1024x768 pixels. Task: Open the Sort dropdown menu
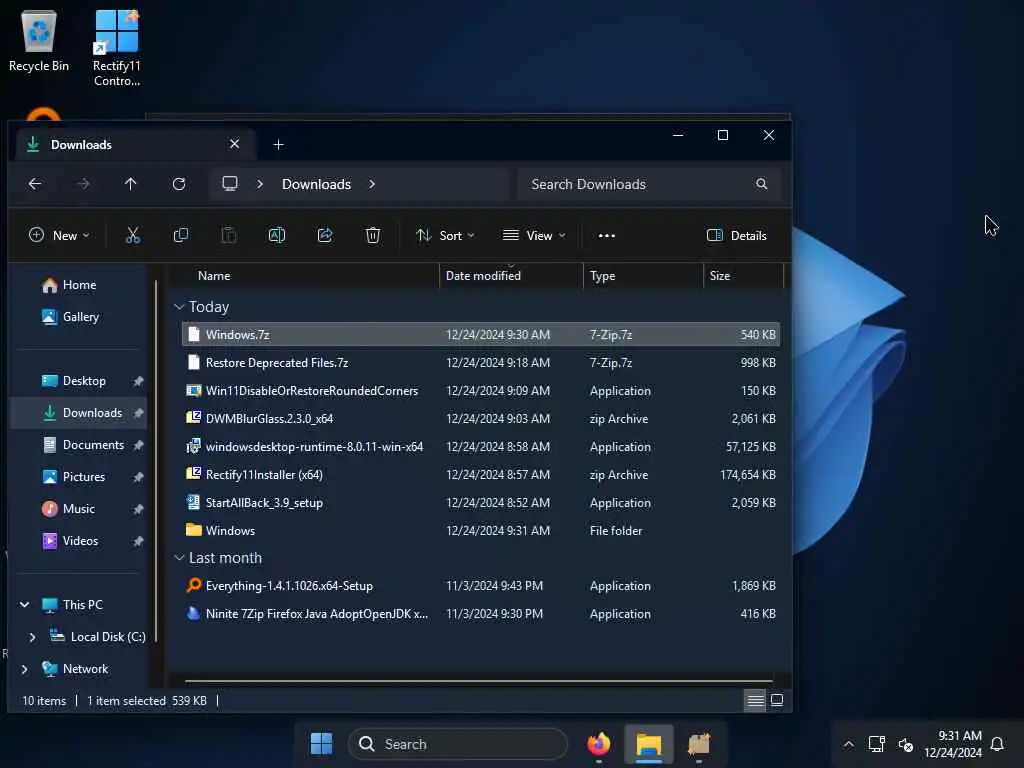click(445, 236)
